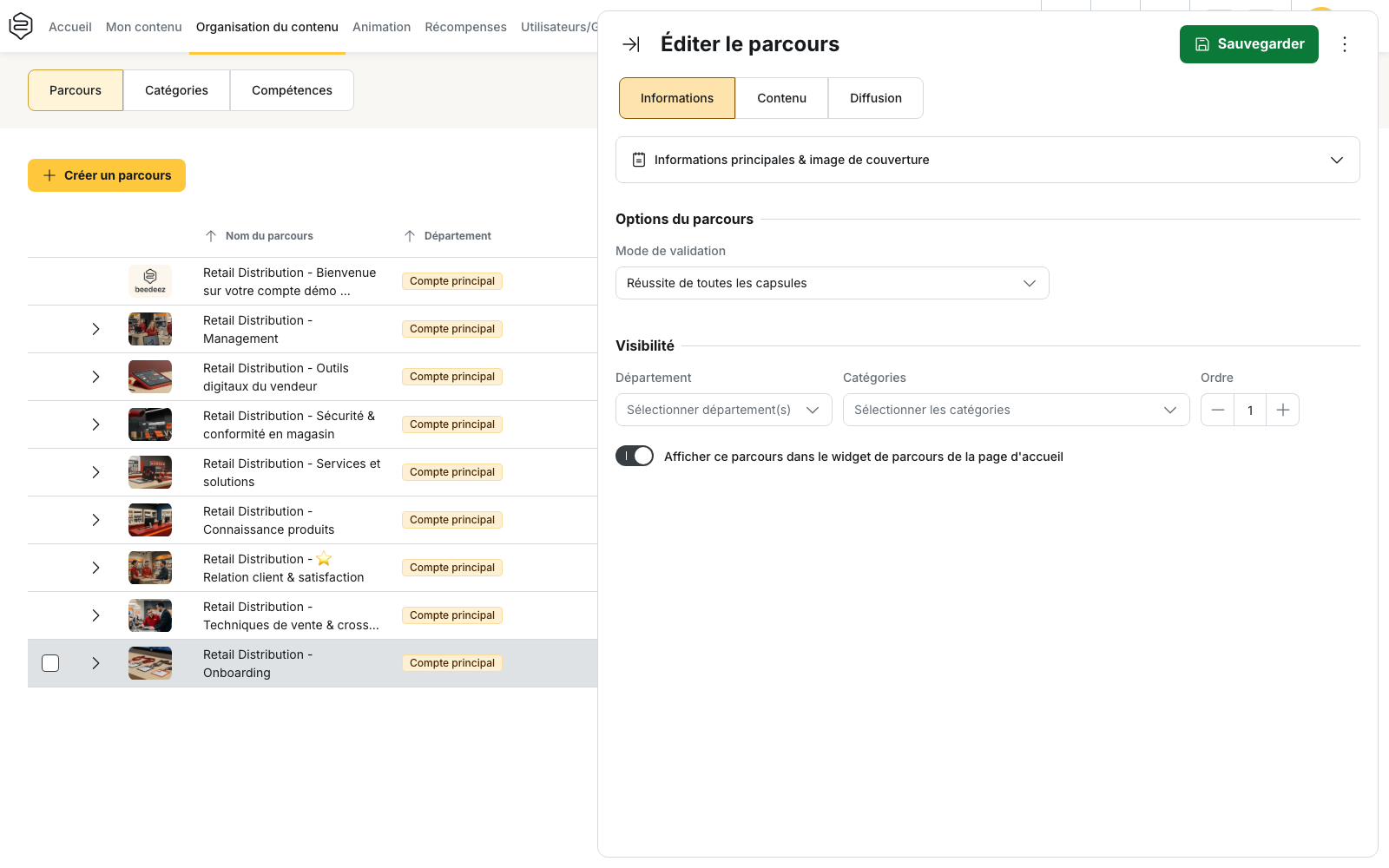Image resolution: width=1389 pixels, height=868 pixels.
Task: Click the Sauvegarder button
Action: (1248, 44)
